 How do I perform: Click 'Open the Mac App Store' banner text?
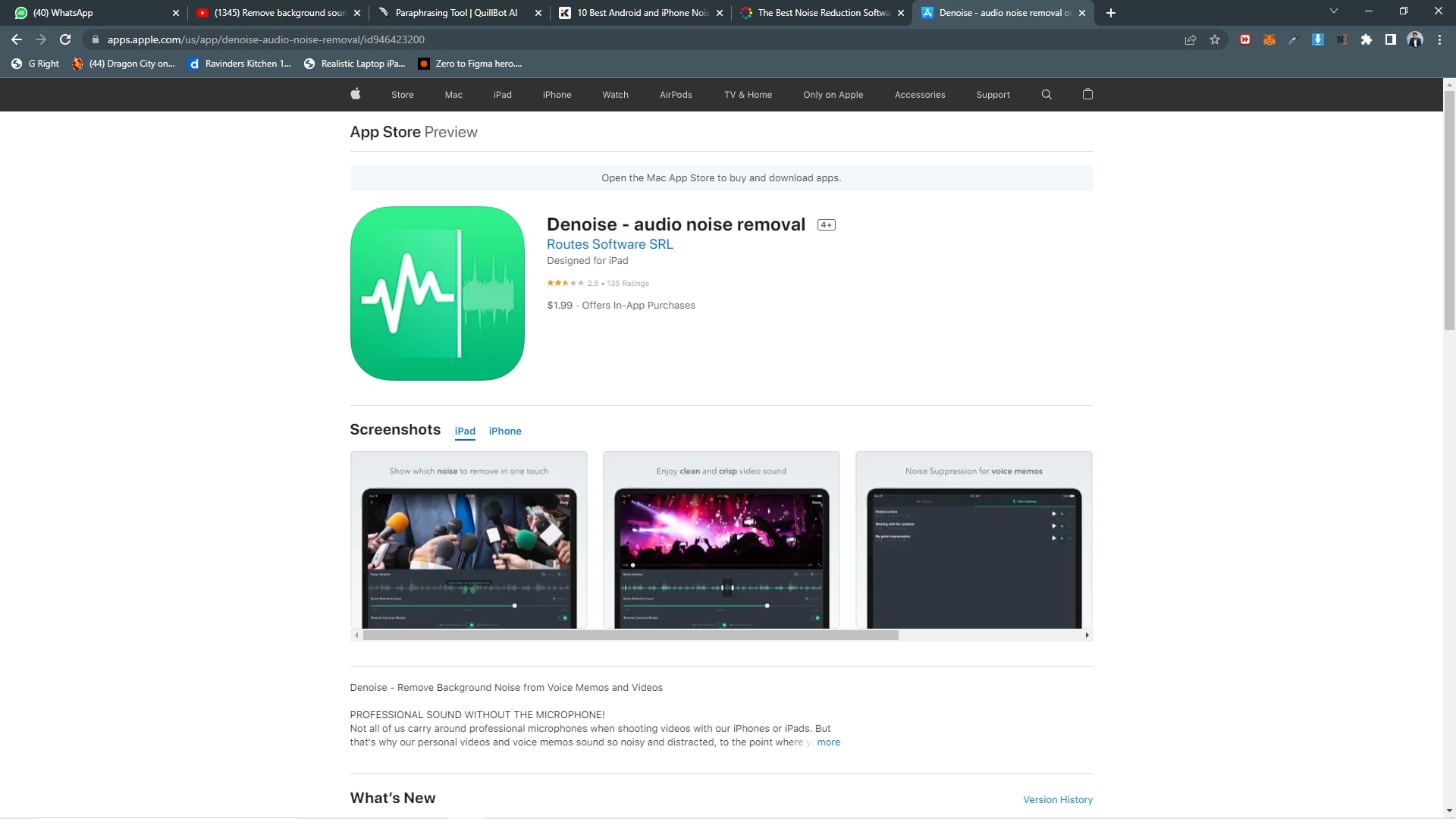tap(721, 178)
